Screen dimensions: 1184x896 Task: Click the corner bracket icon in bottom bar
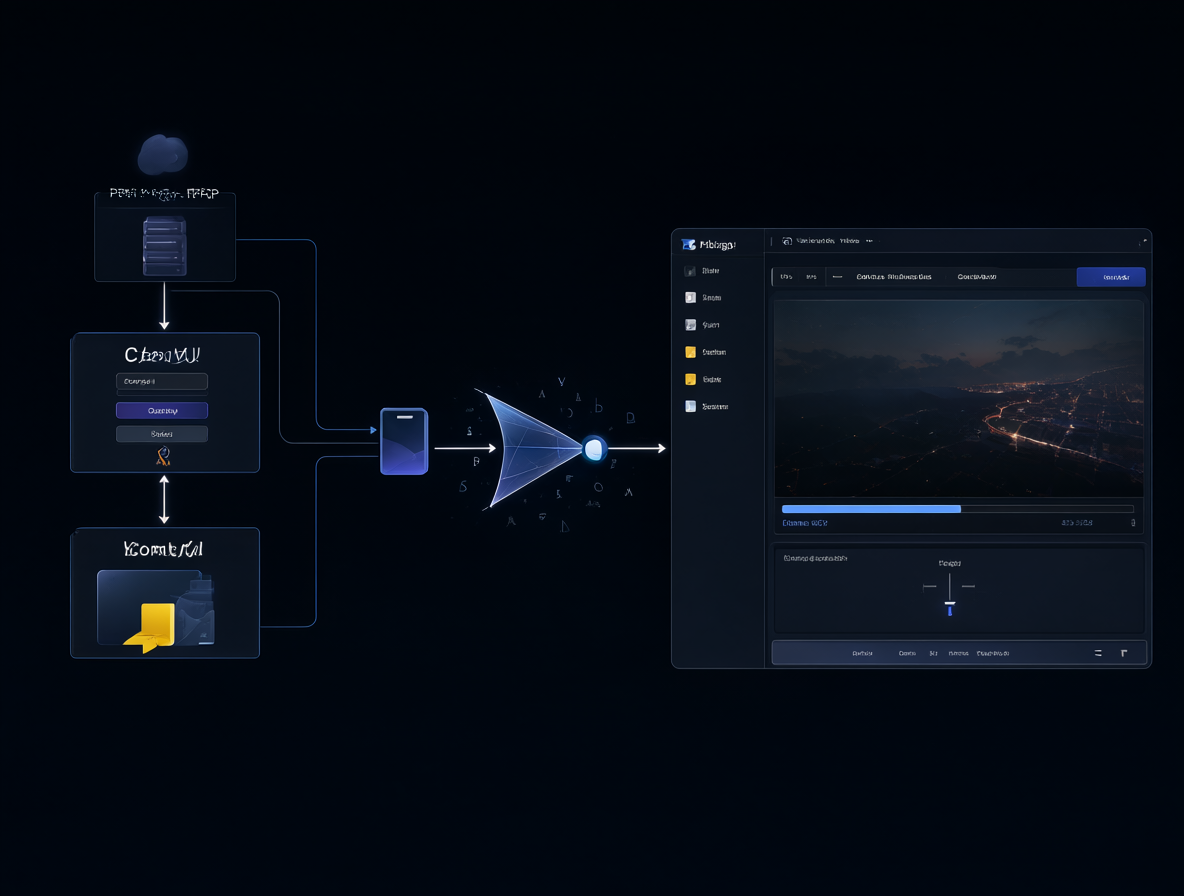point(1124,653)
